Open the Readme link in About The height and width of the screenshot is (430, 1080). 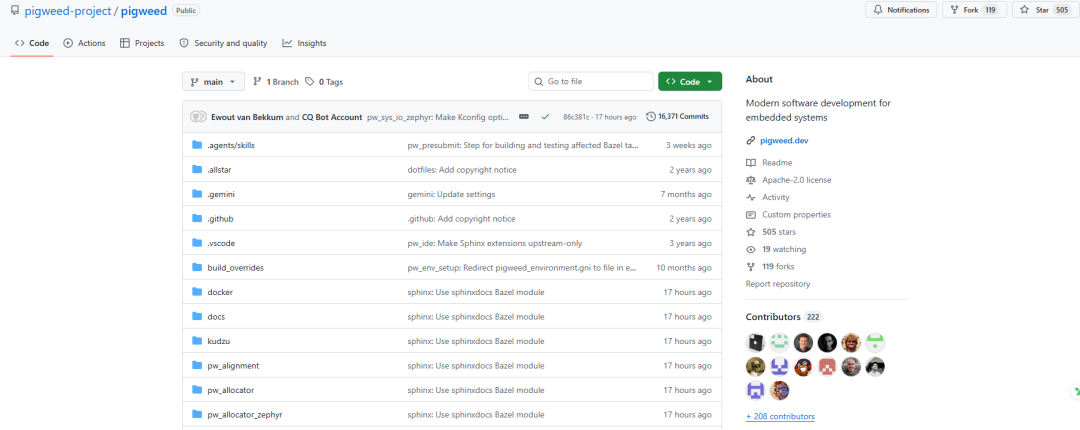pyautogui.click(x=777, y=163)
